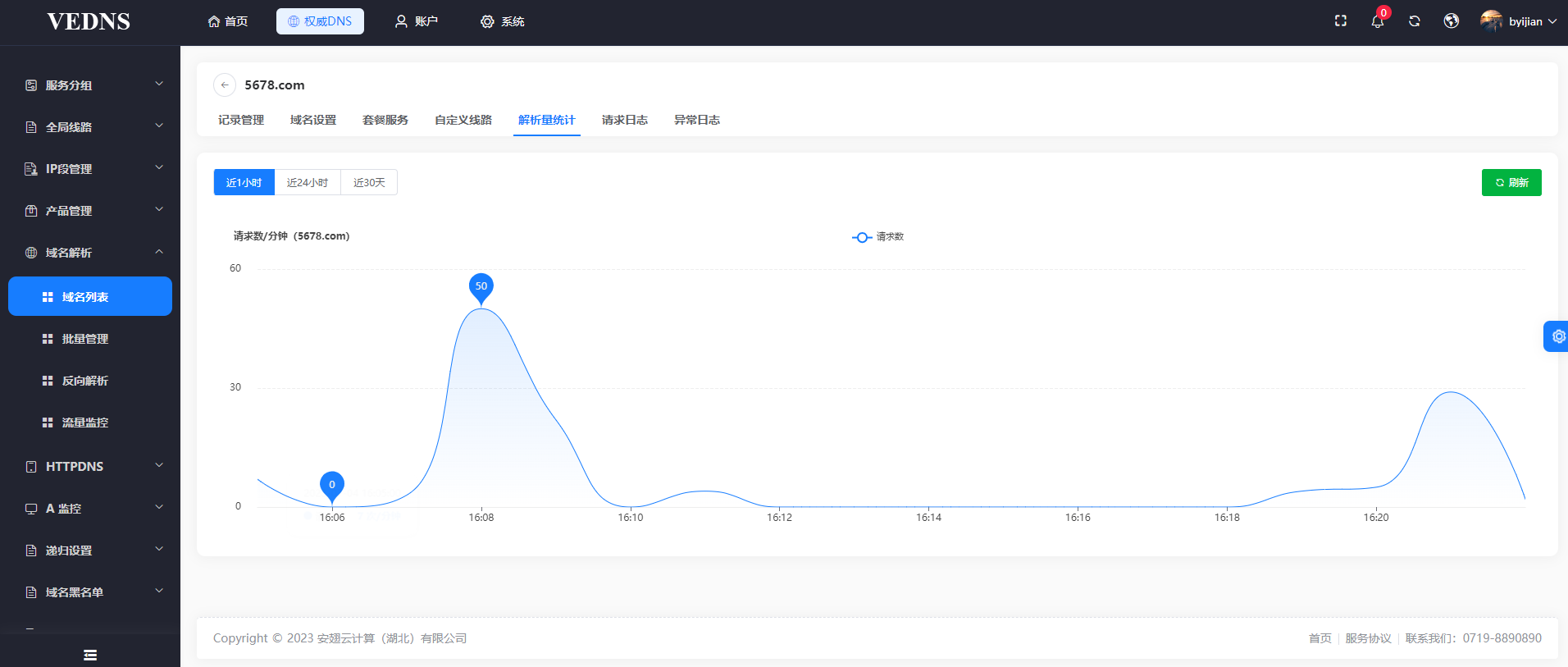1568x667 pixels.
Task: Switch to 异常日志 tab
Action: point(697,120)
